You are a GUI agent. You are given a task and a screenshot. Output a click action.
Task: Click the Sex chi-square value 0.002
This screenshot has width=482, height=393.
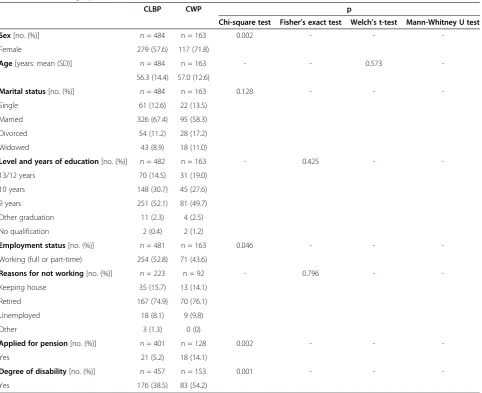pos(245,35)
